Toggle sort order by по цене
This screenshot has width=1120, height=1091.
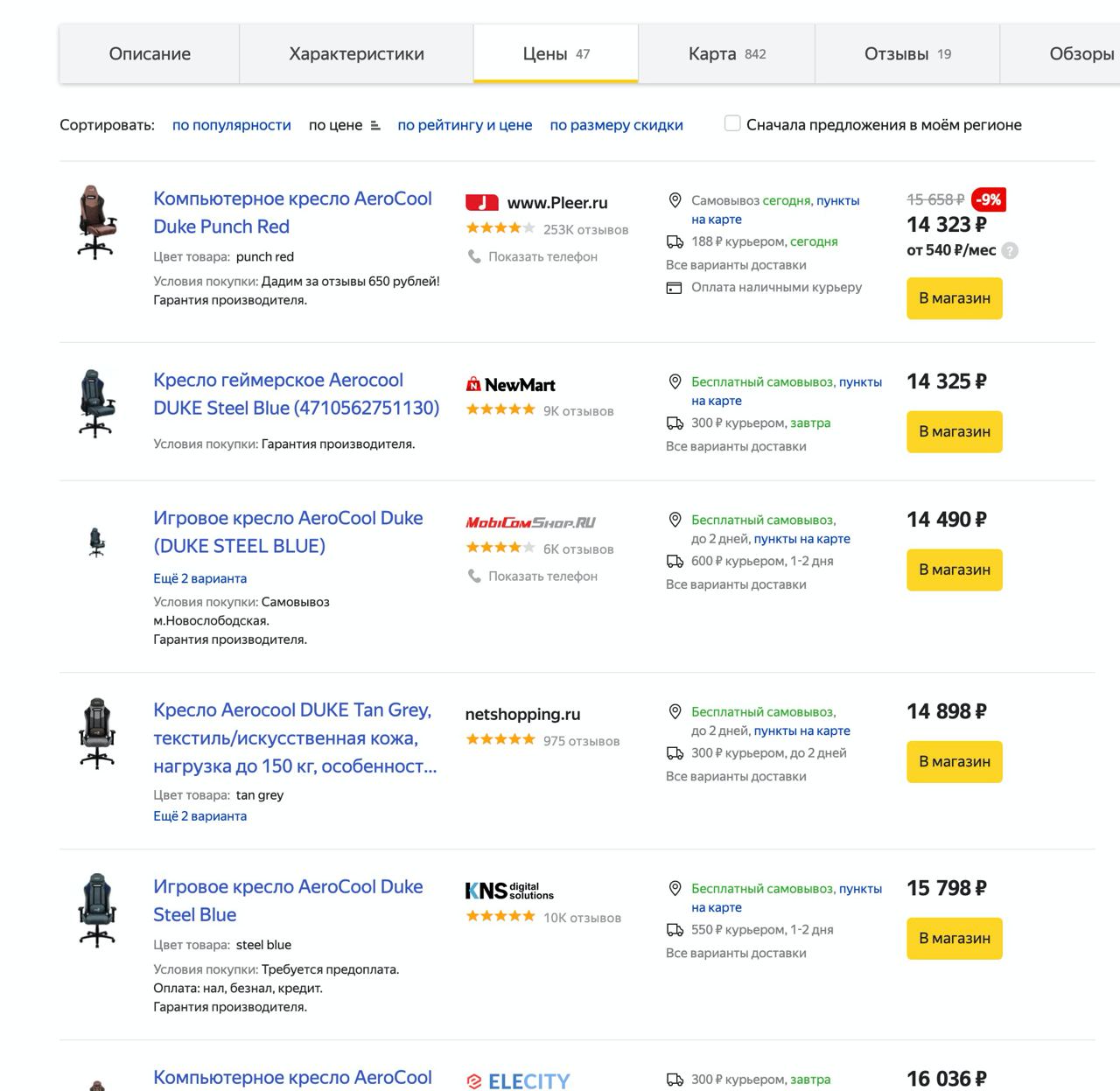pyautogui.click(x=344, y=125)
